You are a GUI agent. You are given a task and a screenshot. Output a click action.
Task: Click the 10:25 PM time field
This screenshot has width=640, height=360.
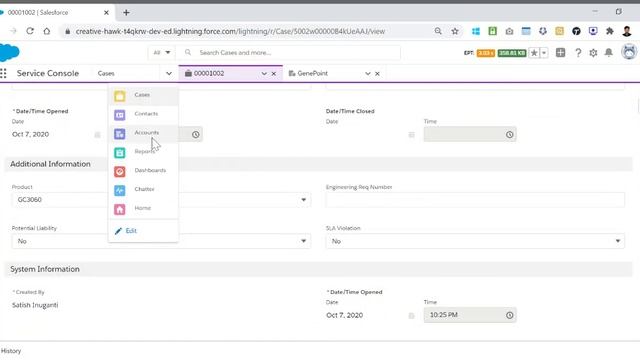coord(470,315)
